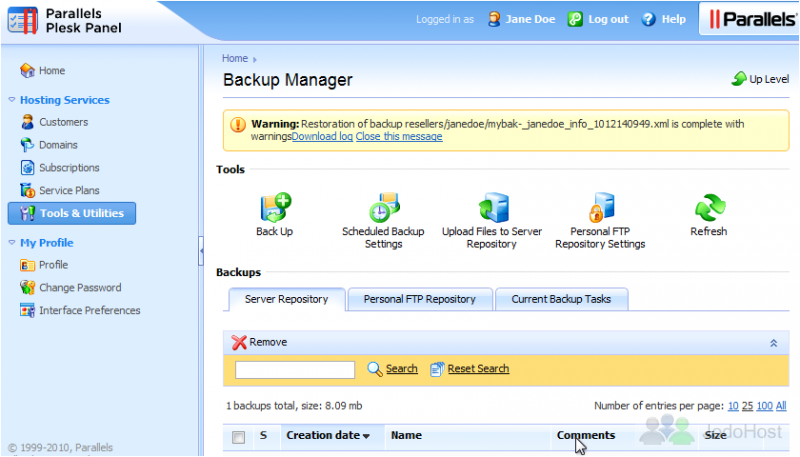Switch to Server Repository tab
The image size is (800, 457).
click(x=287, y=299)
